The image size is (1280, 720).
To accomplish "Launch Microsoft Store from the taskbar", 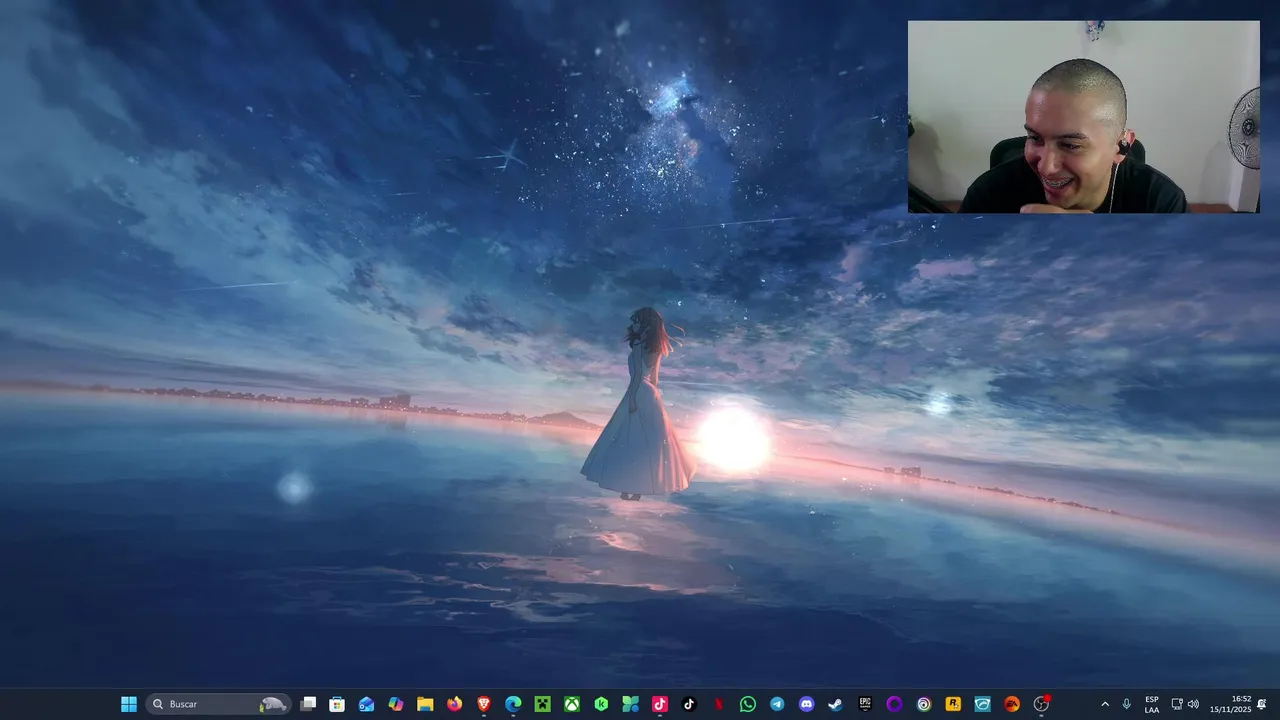I will [x=337, y=704].
